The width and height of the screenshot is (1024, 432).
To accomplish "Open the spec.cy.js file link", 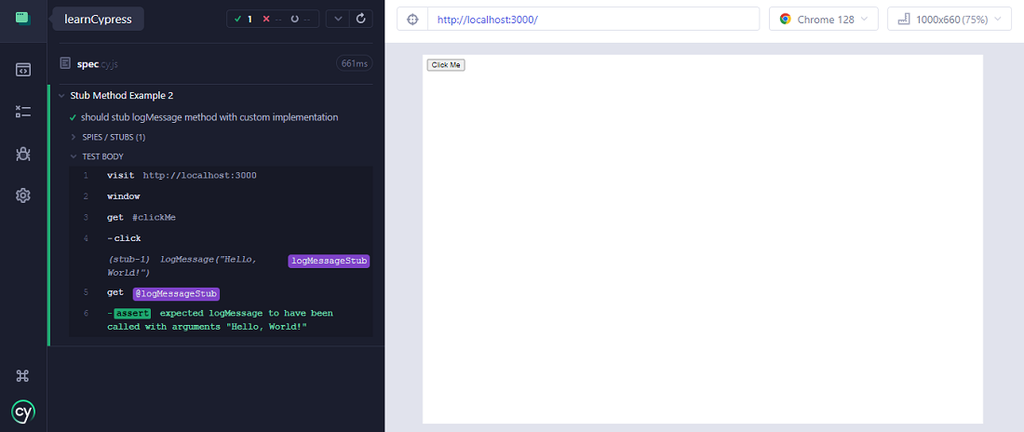I will coord(97,64).
